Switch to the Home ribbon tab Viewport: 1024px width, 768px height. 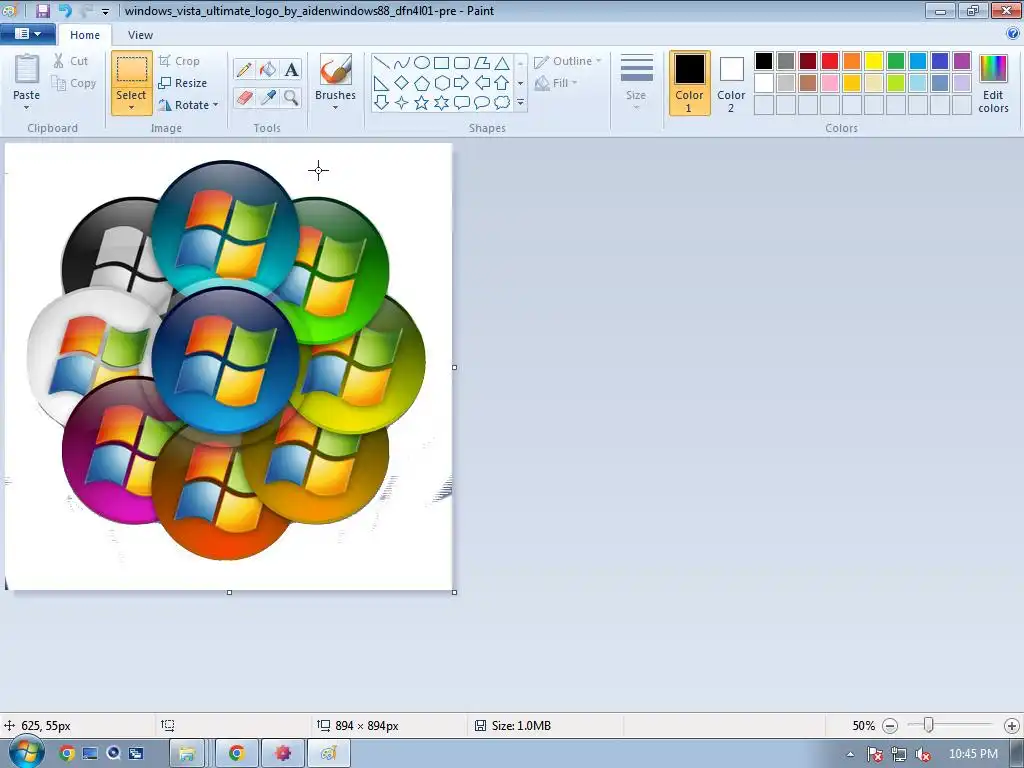[x=85, y=35]
